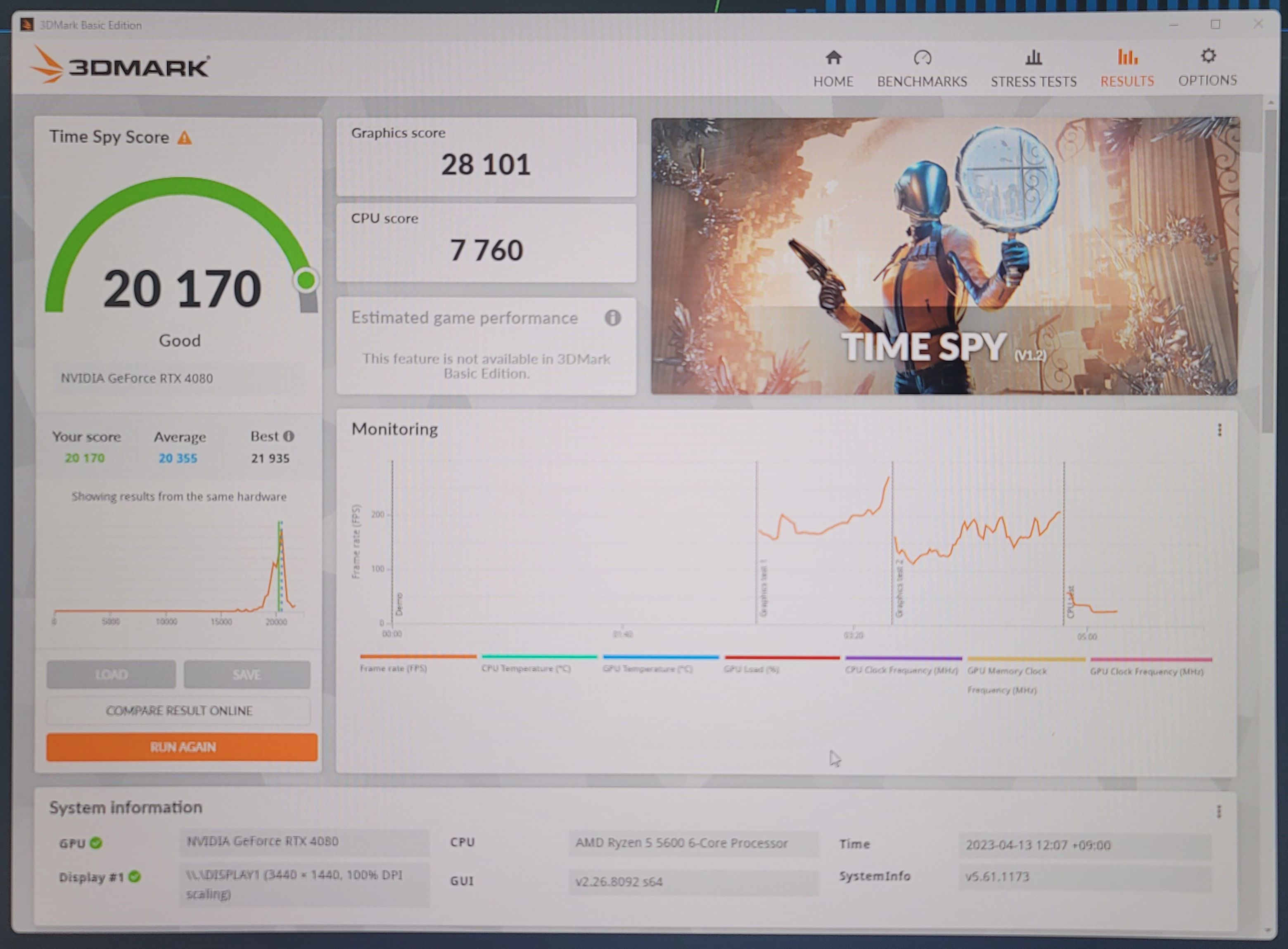
Task: Click the Graphics test 2 marker
Action: pyautogui.click(x=899, y=588)
